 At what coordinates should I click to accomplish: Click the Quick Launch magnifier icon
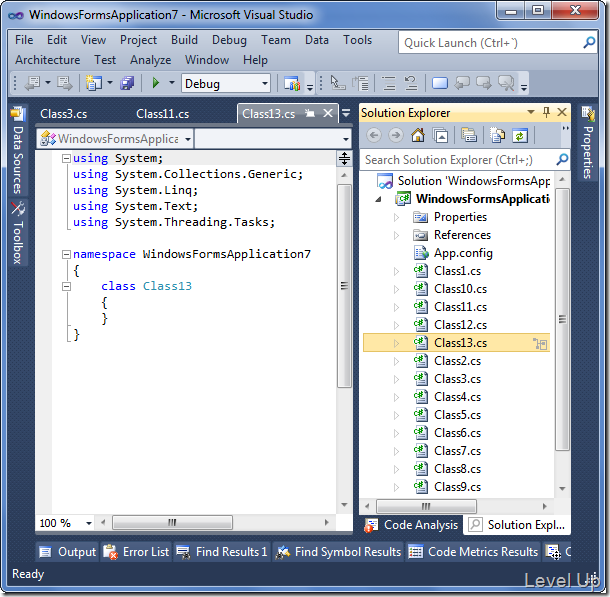tap(589, 42)
